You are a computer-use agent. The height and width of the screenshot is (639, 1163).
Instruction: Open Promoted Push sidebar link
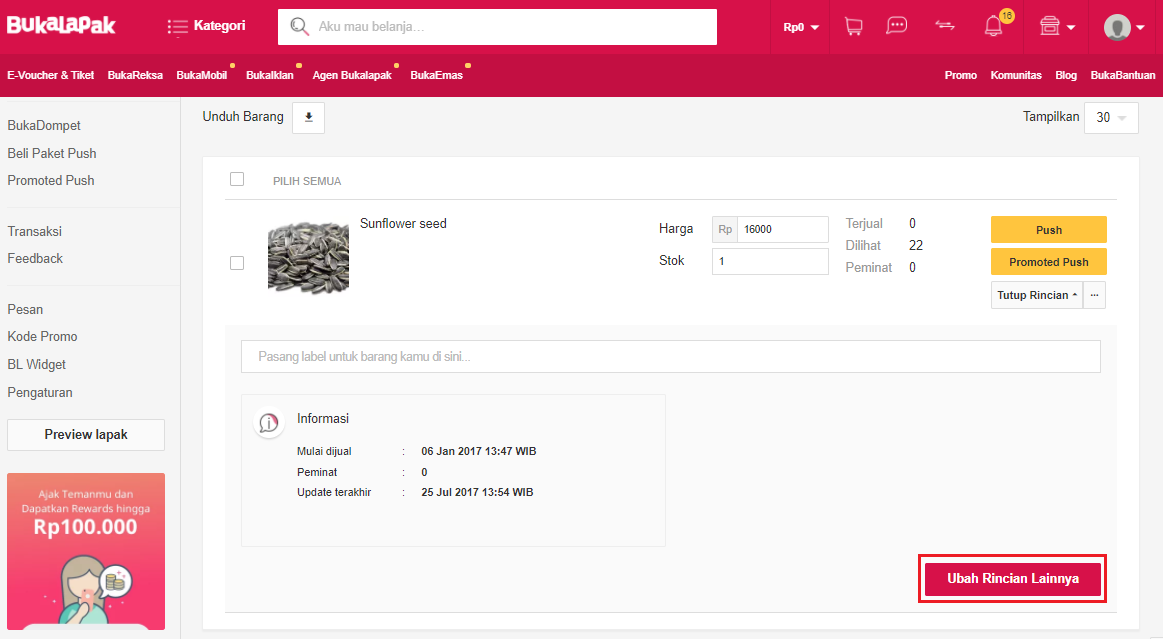point(50,181)
